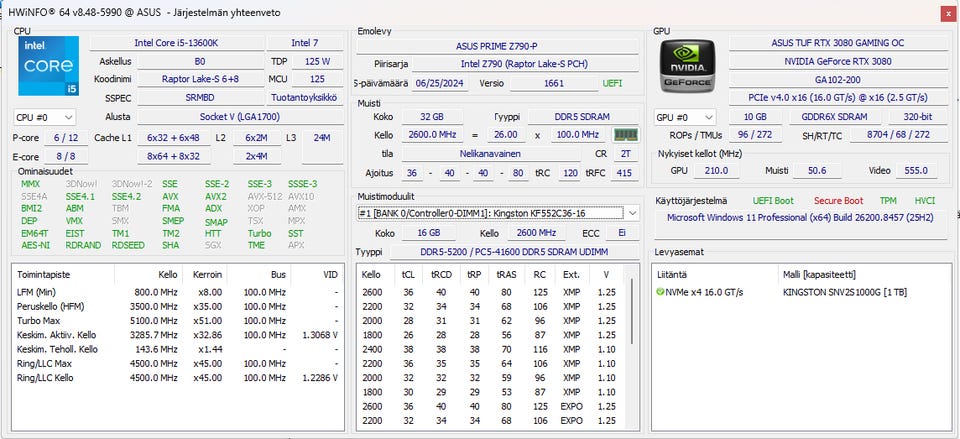Close the HWiNFO summary window
The width and height of the screenshot is (960, 439).
(x=947, y=13)
